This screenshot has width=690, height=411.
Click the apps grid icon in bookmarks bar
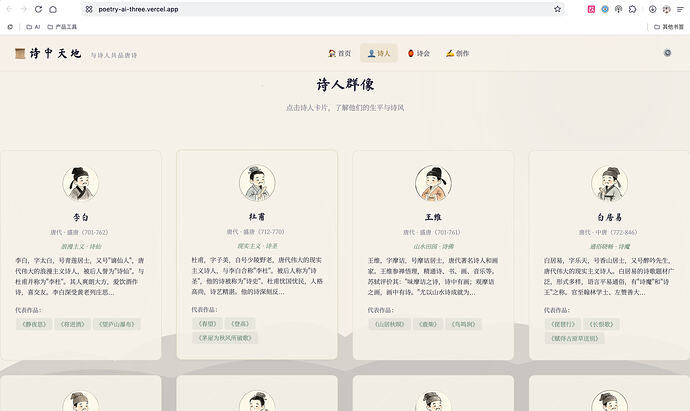(x=10, y=27)
